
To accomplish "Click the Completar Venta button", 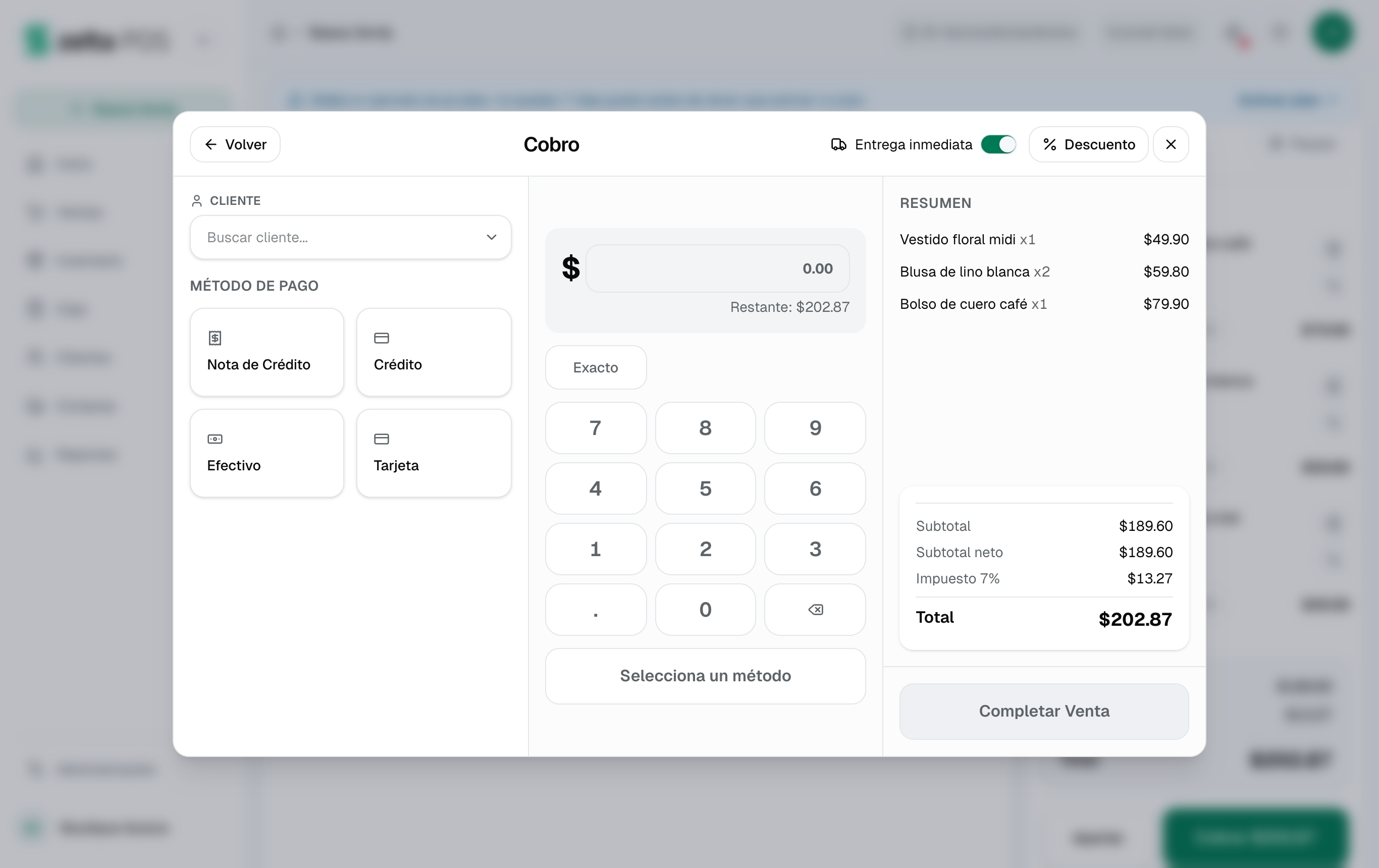I will [1044, 711].
